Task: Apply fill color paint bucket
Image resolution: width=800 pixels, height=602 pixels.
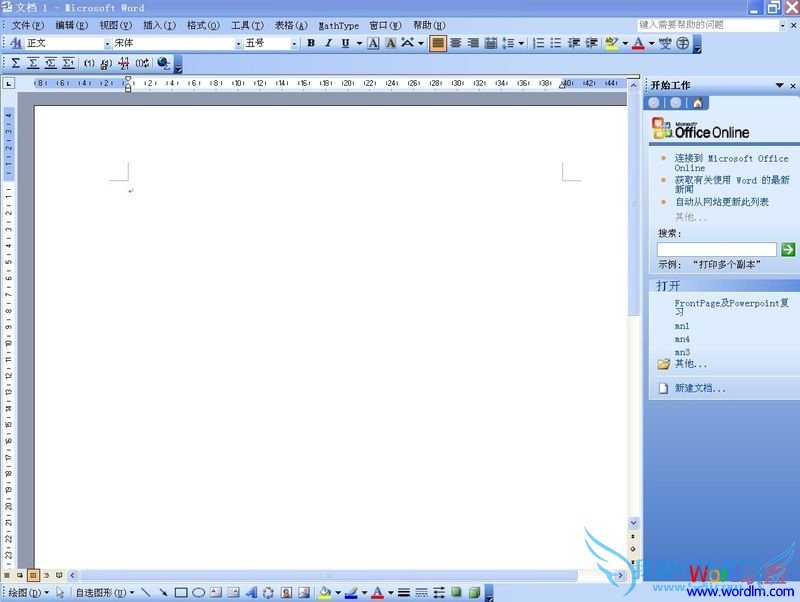Action: click(x=325, y=592)
